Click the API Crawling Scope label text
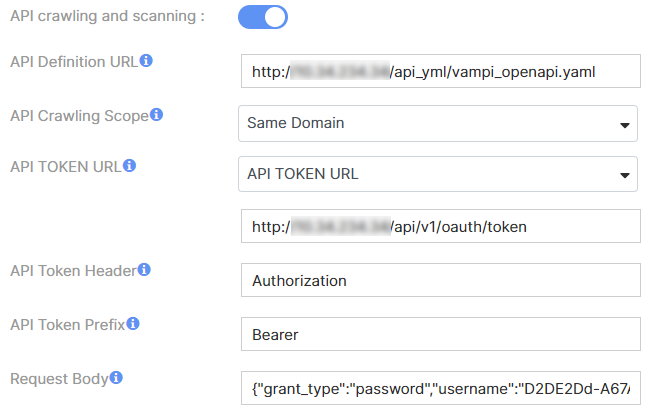Screen dimensions: 648x408 point(79,116)
